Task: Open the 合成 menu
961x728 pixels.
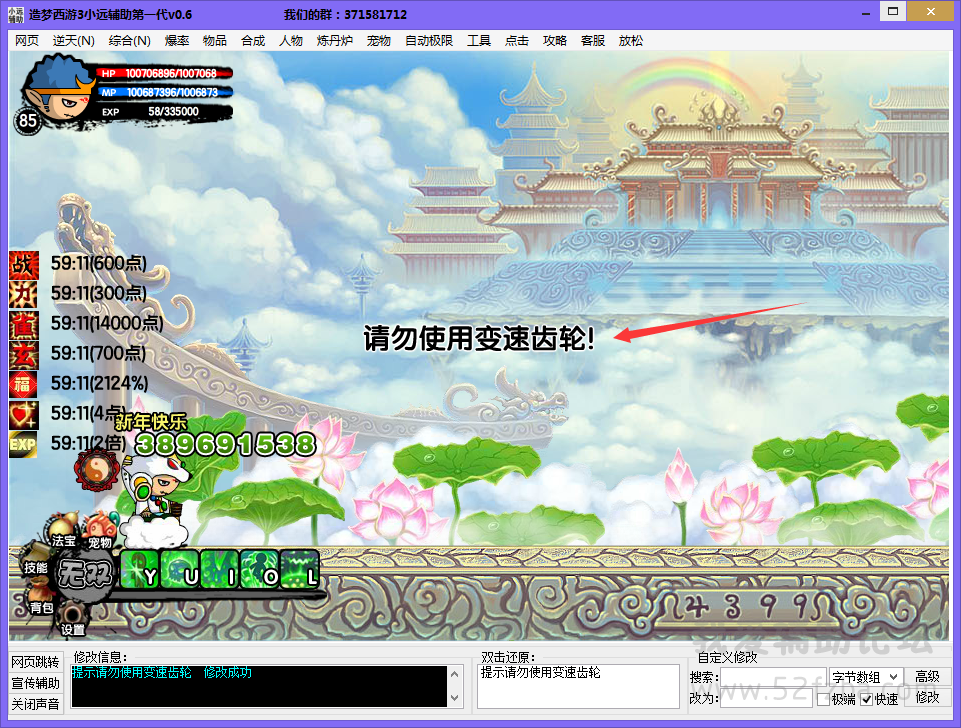Action: pos(253,41)
